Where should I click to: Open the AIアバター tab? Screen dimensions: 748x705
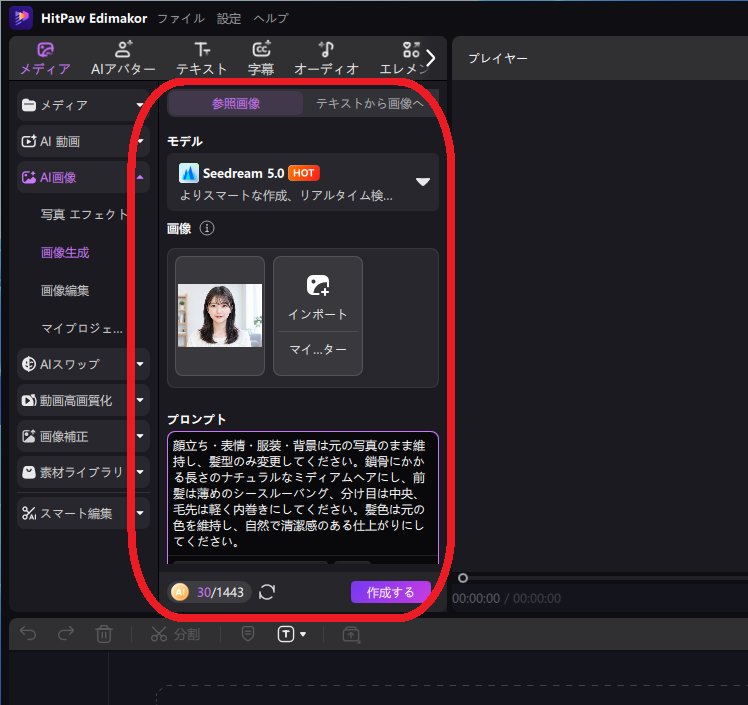[123, 59]
